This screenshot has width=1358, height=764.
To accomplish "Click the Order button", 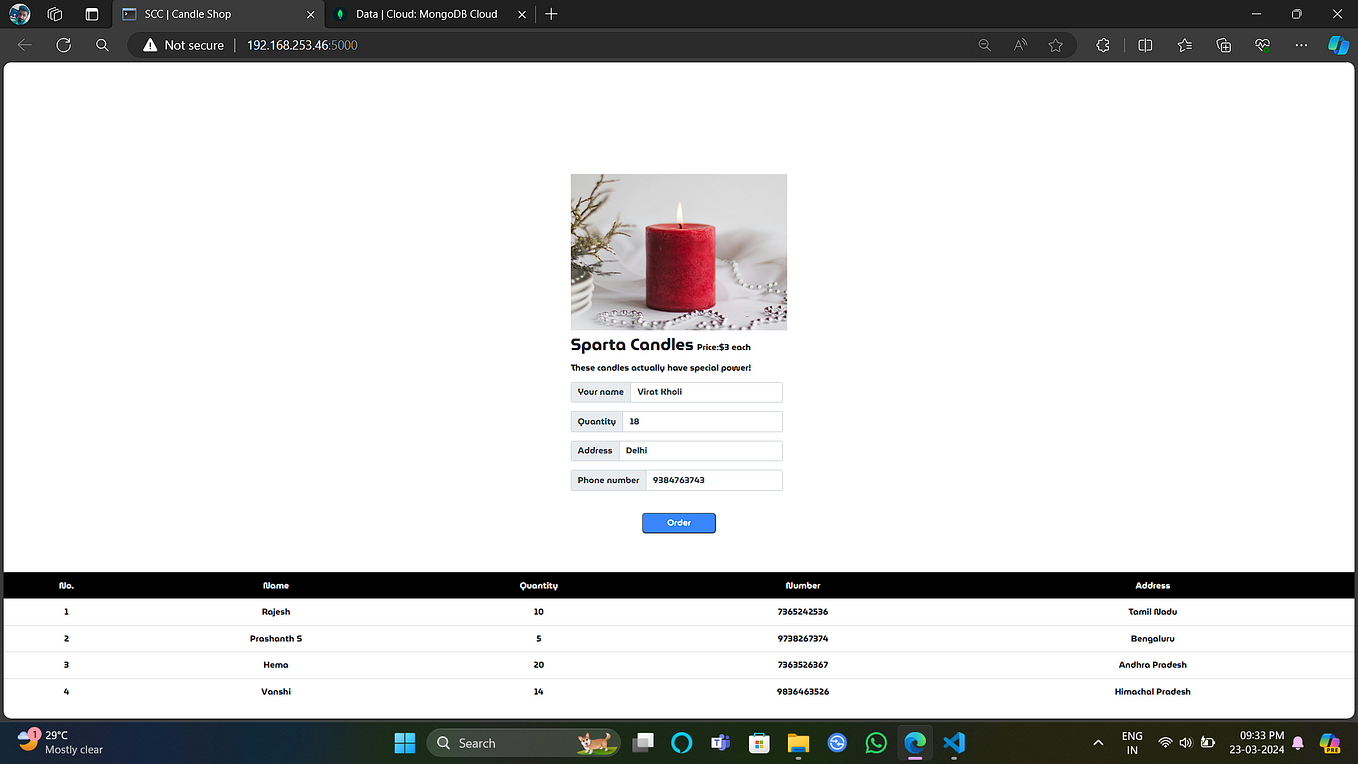I will pos(678,522).
